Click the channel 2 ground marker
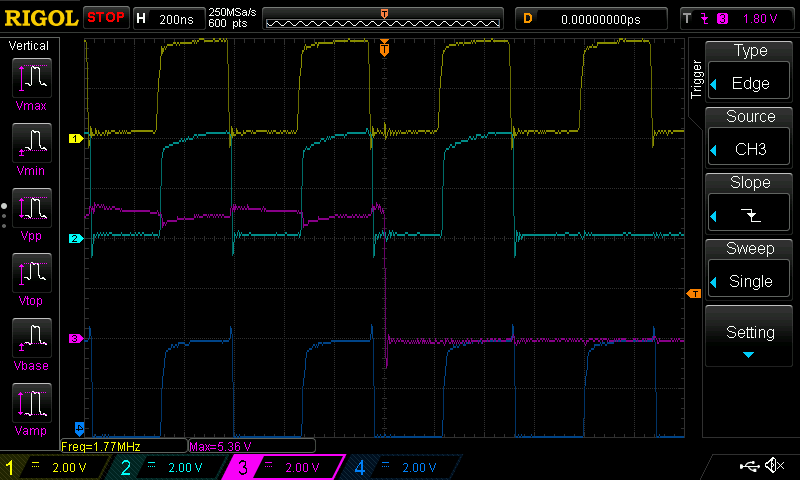Image resolution: width=800 pixels, height=480 pixels. pos(76,238)
